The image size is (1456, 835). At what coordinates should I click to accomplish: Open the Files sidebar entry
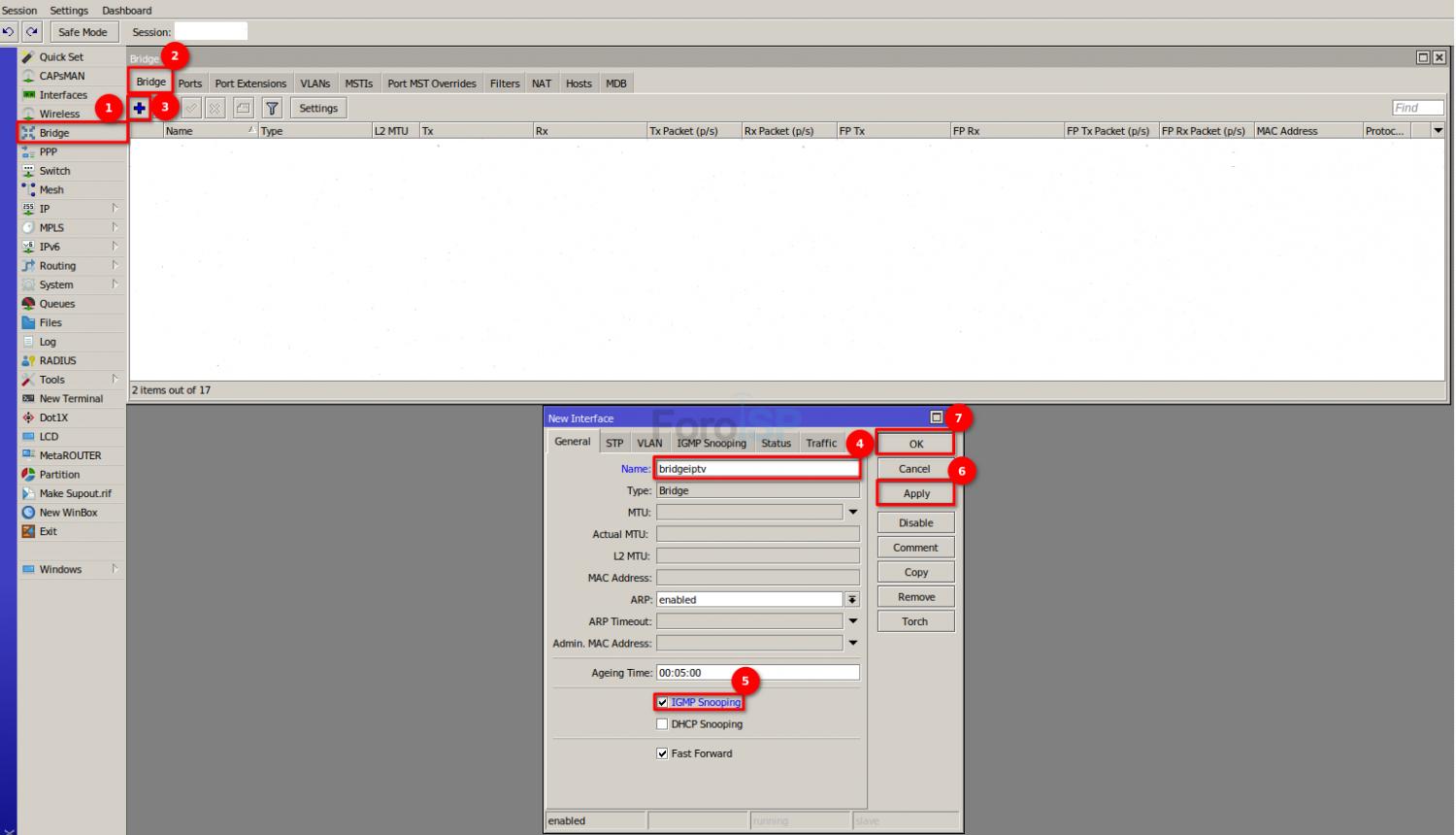point(50,322)
